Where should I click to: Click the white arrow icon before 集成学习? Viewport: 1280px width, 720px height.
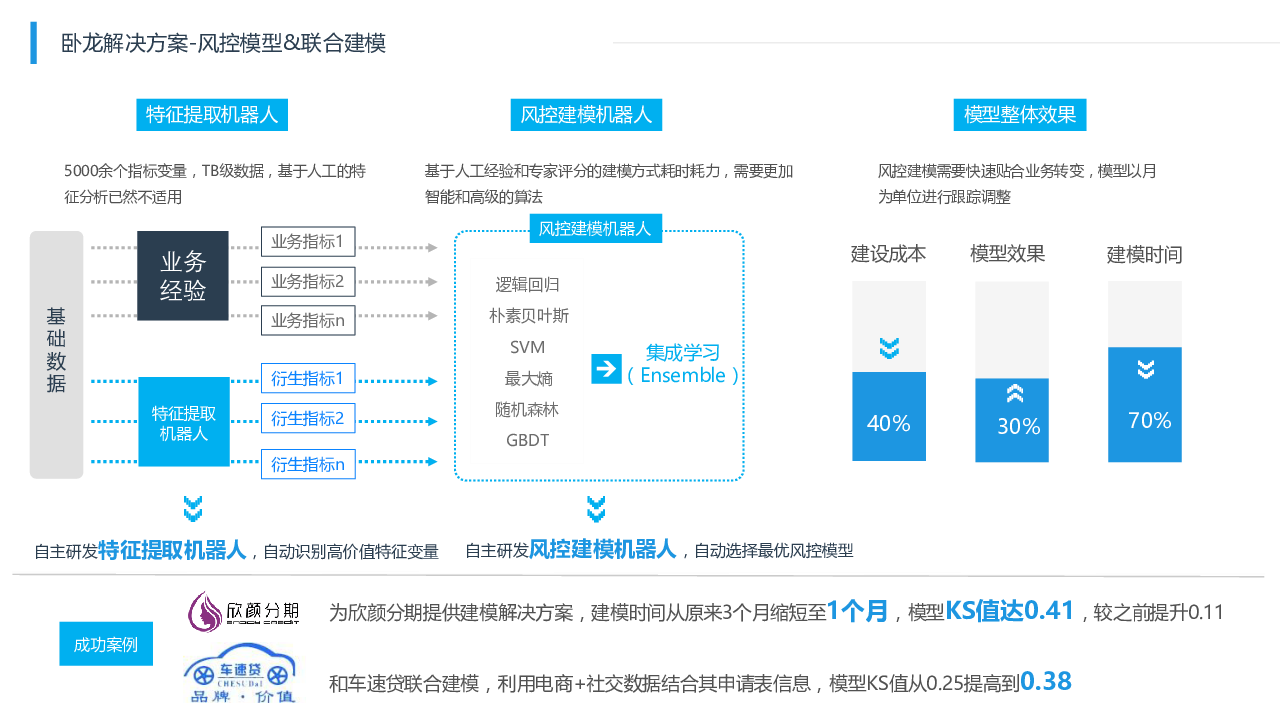coord(606,368)
